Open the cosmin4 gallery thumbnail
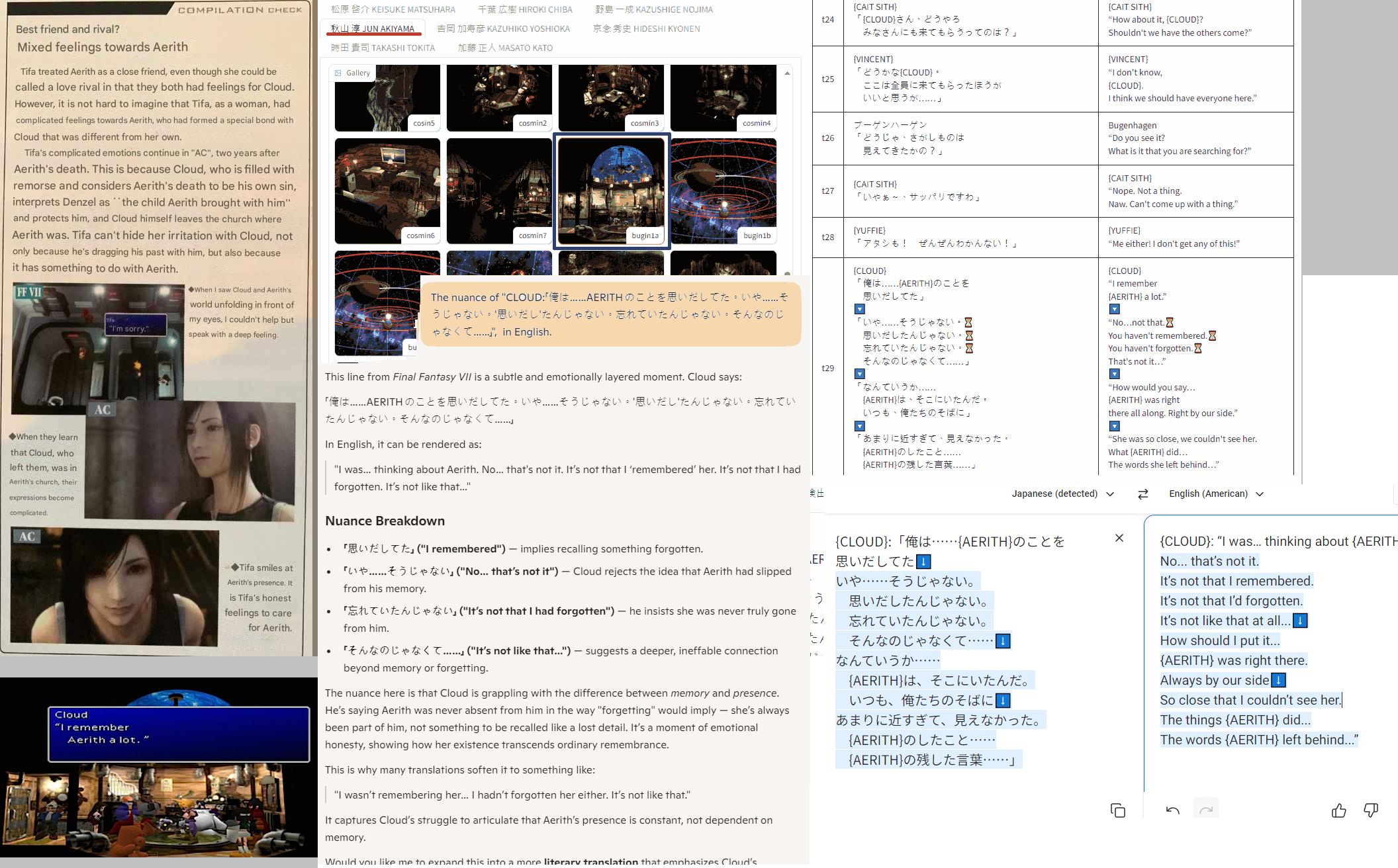 723,98
